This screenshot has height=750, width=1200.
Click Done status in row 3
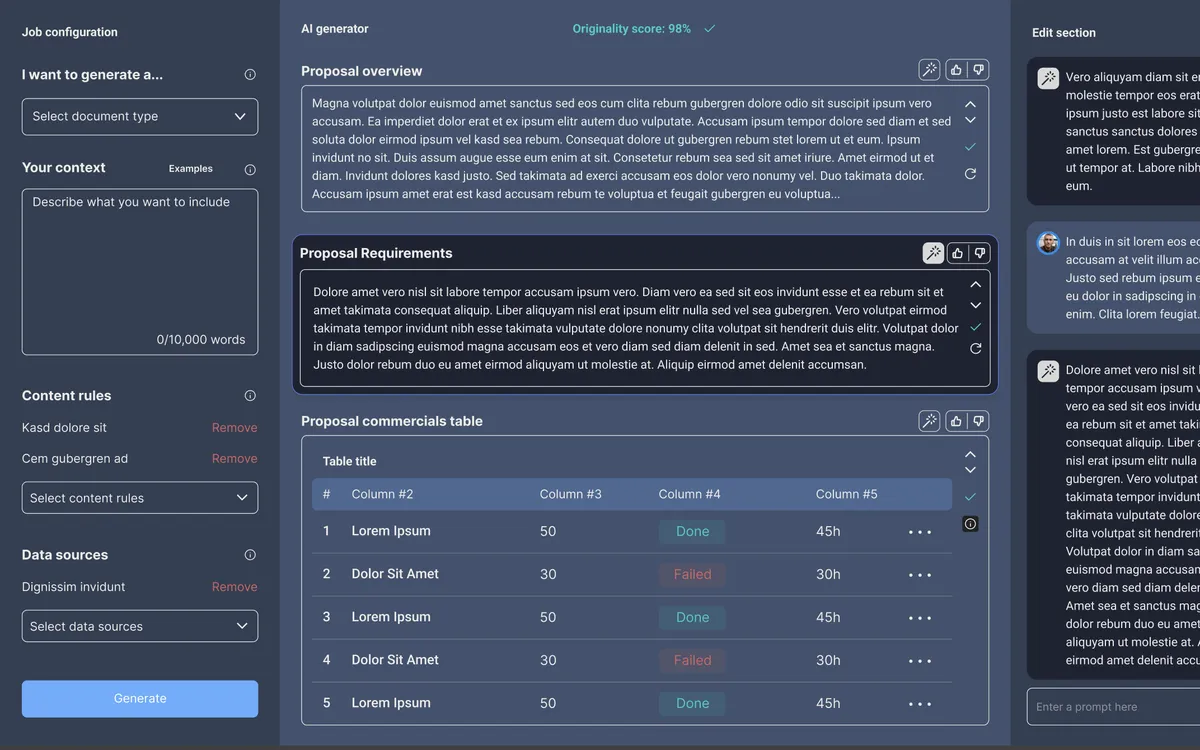692,618
